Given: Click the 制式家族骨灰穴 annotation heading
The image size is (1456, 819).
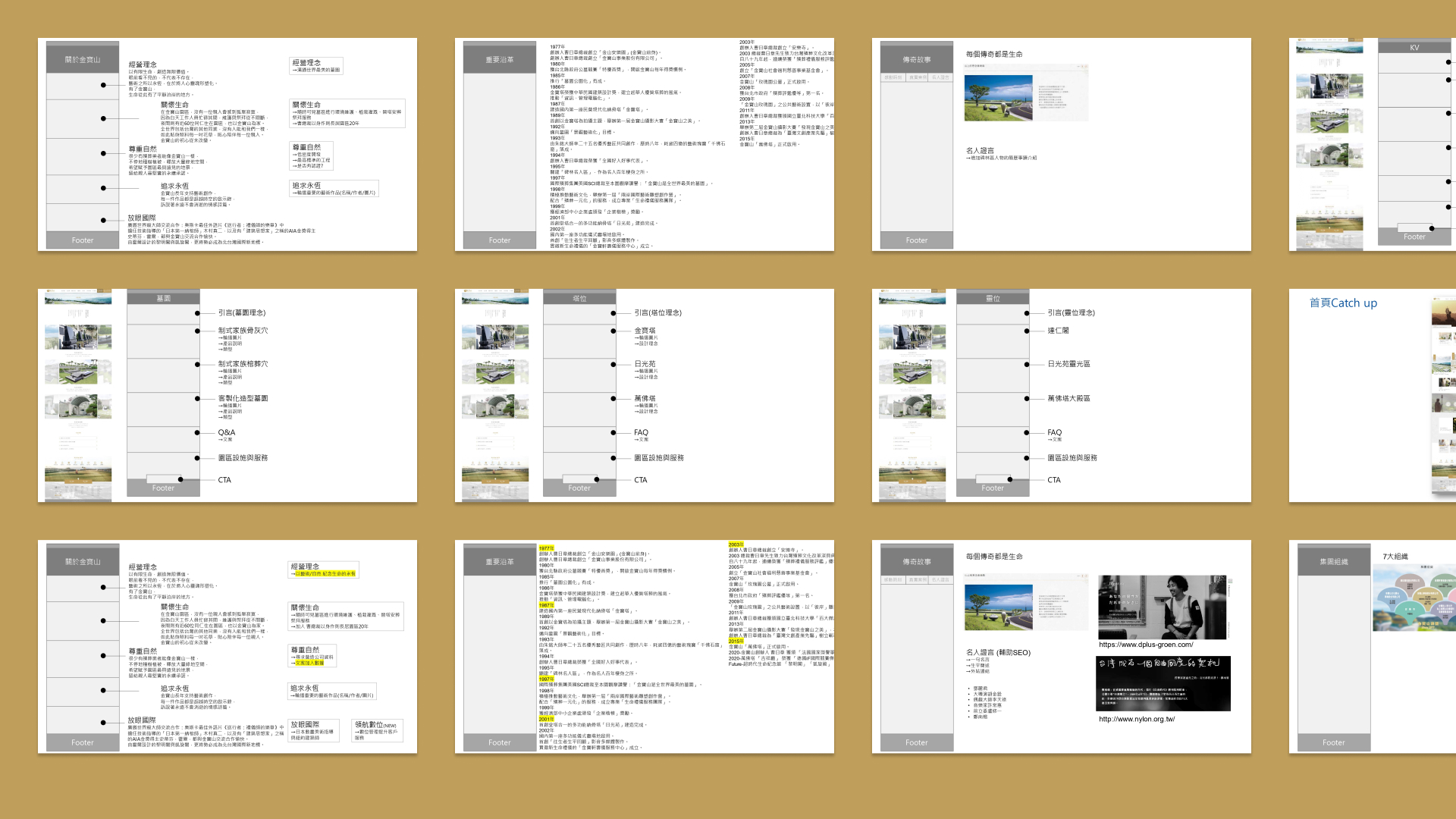Looking at the screenshot, I should [243, 331].
